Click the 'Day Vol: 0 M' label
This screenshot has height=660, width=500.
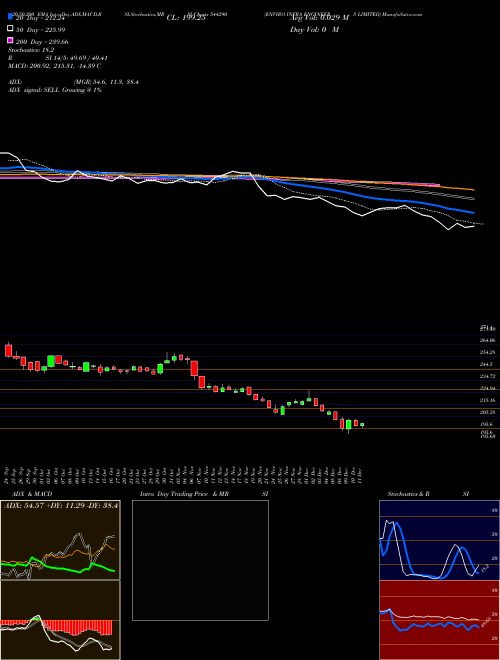[x=314, y=29]
